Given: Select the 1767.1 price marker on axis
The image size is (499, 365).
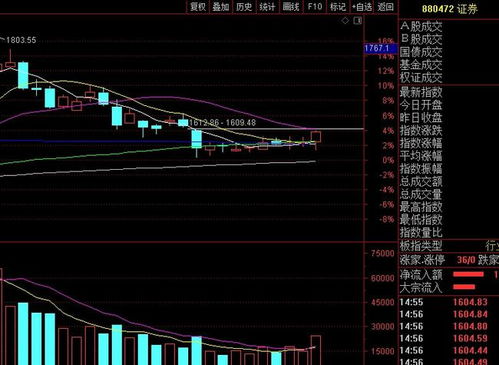Looking at the screenshot, I should pos(380,48).
